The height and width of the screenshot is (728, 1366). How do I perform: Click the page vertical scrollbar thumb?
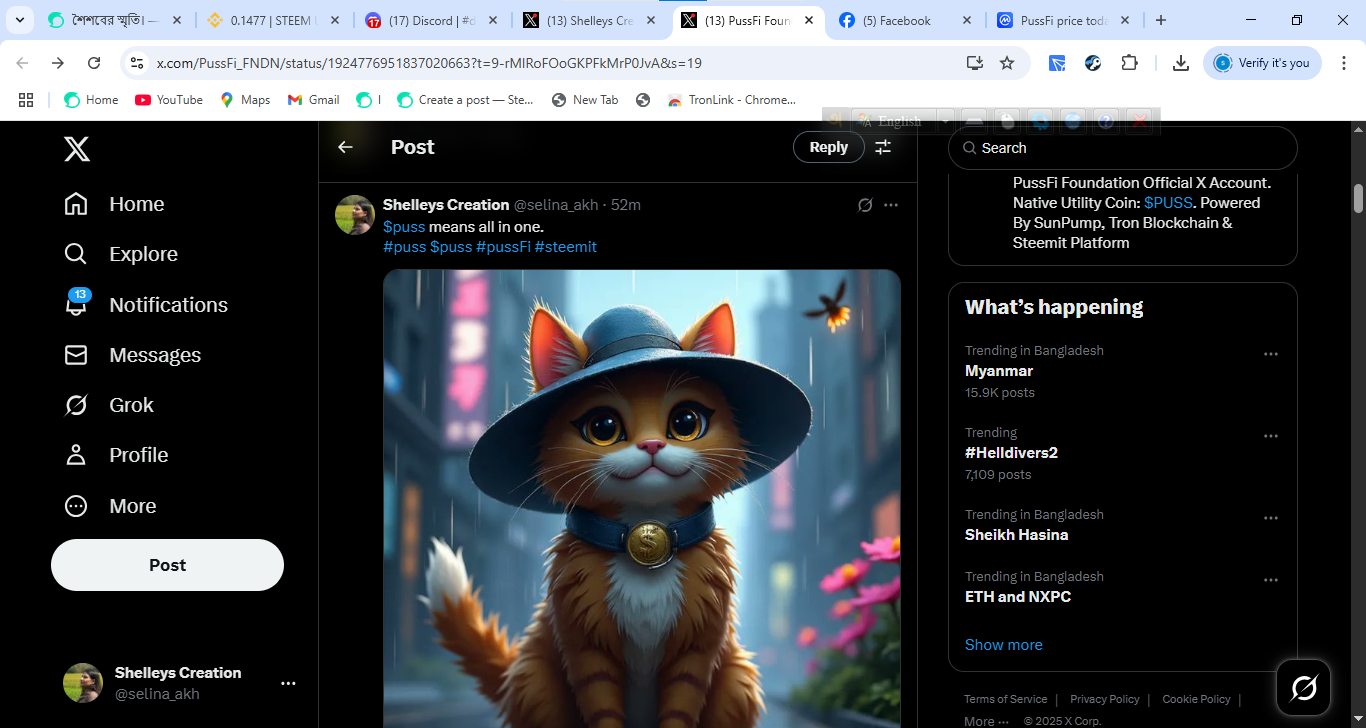pyautogui.click(x=1358, y=197)
